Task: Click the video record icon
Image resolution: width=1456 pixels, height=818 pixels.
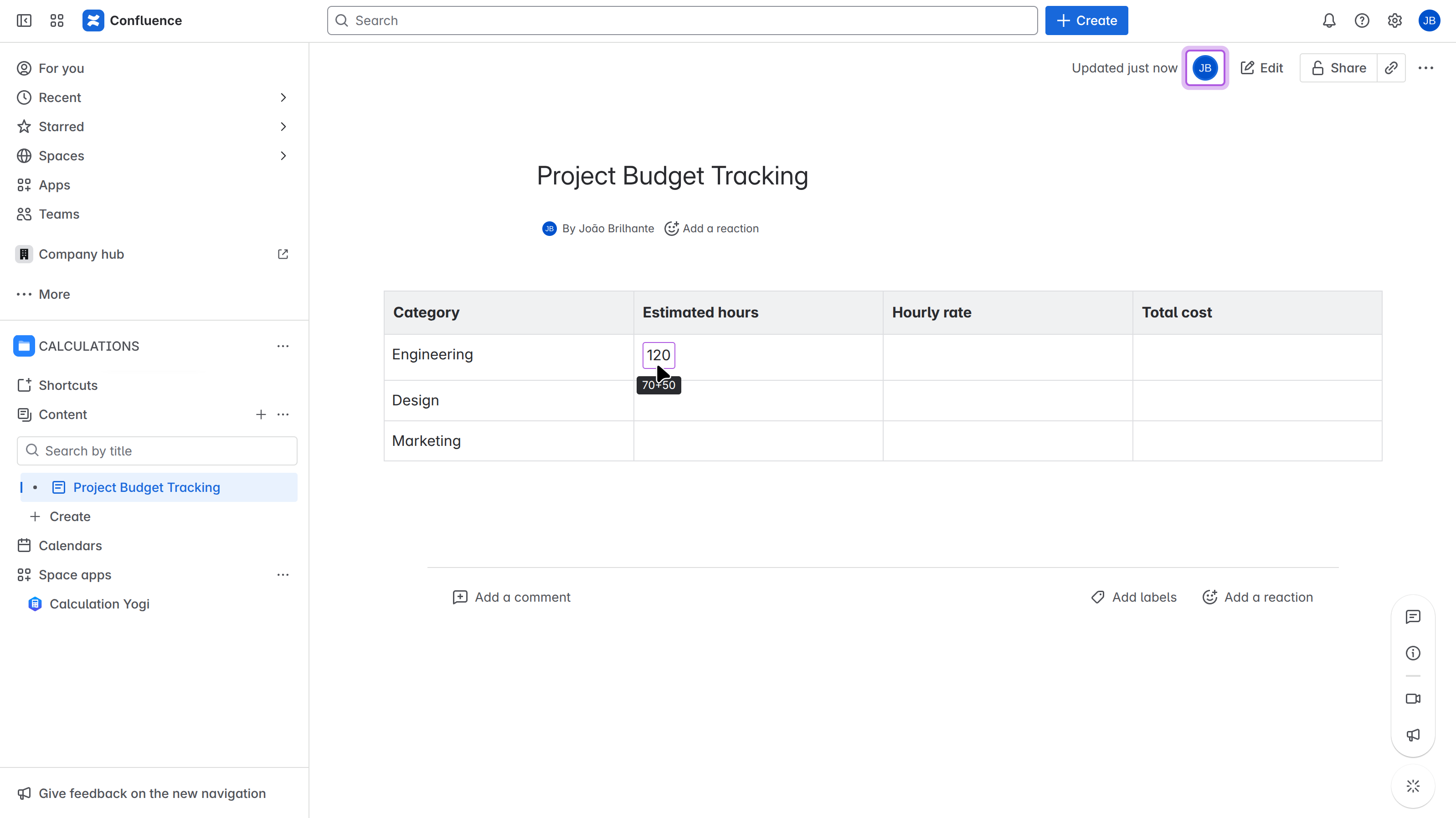Action: tap(1412, 699)
